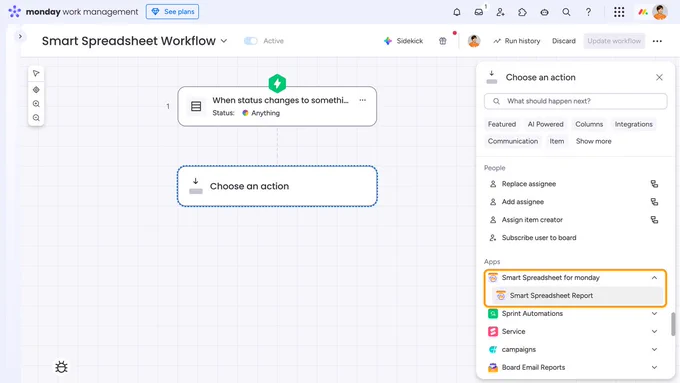Viewport: 680px width, 383px height.
Task: Click the invite members icon
Action: coord(500,12)
